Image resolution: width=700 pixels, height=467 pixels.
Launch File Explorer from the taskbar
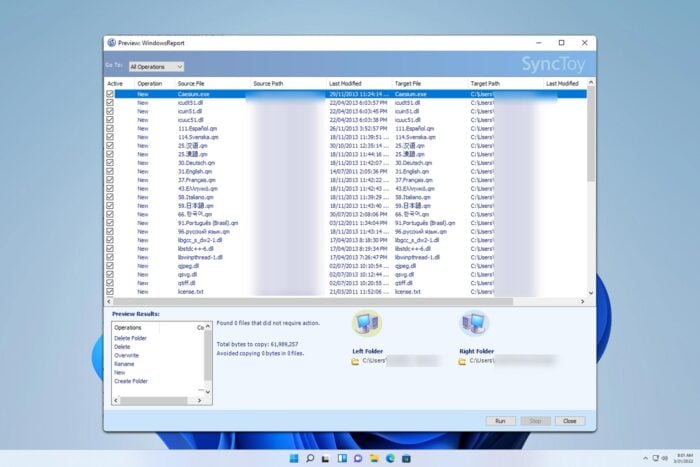point(375,458)
